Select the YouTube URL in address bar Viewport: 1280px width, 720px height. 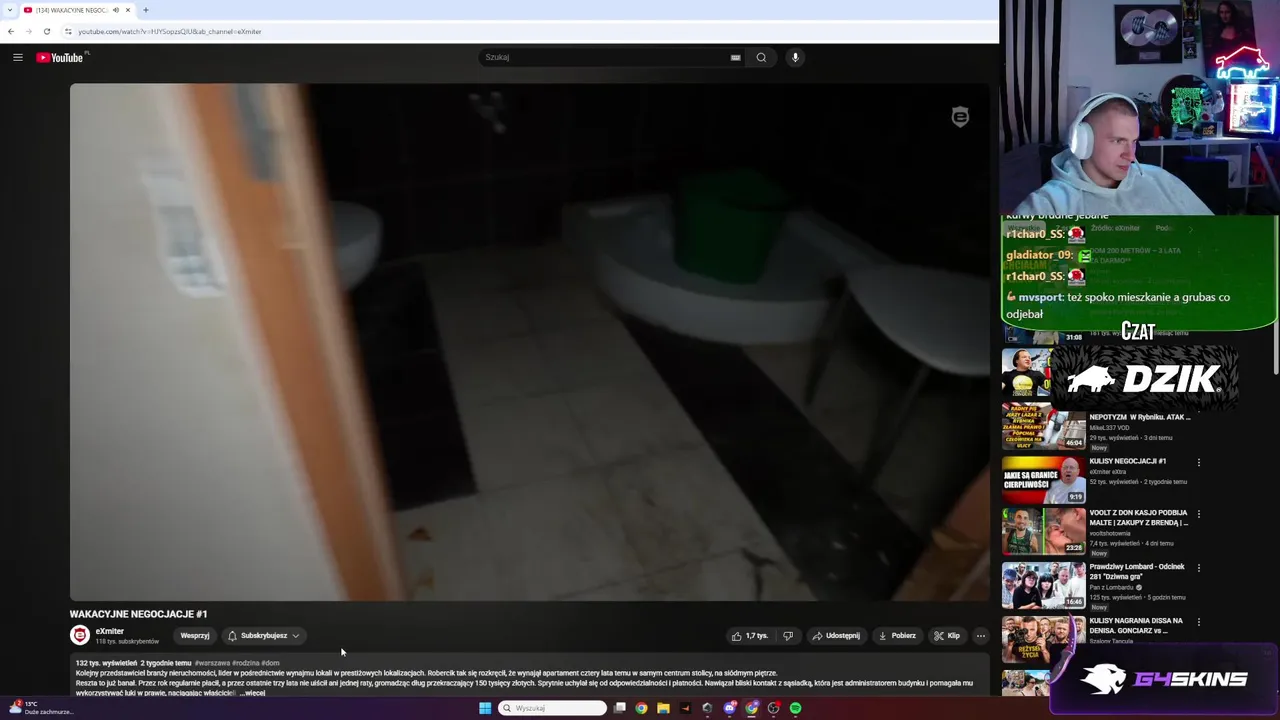170,31
